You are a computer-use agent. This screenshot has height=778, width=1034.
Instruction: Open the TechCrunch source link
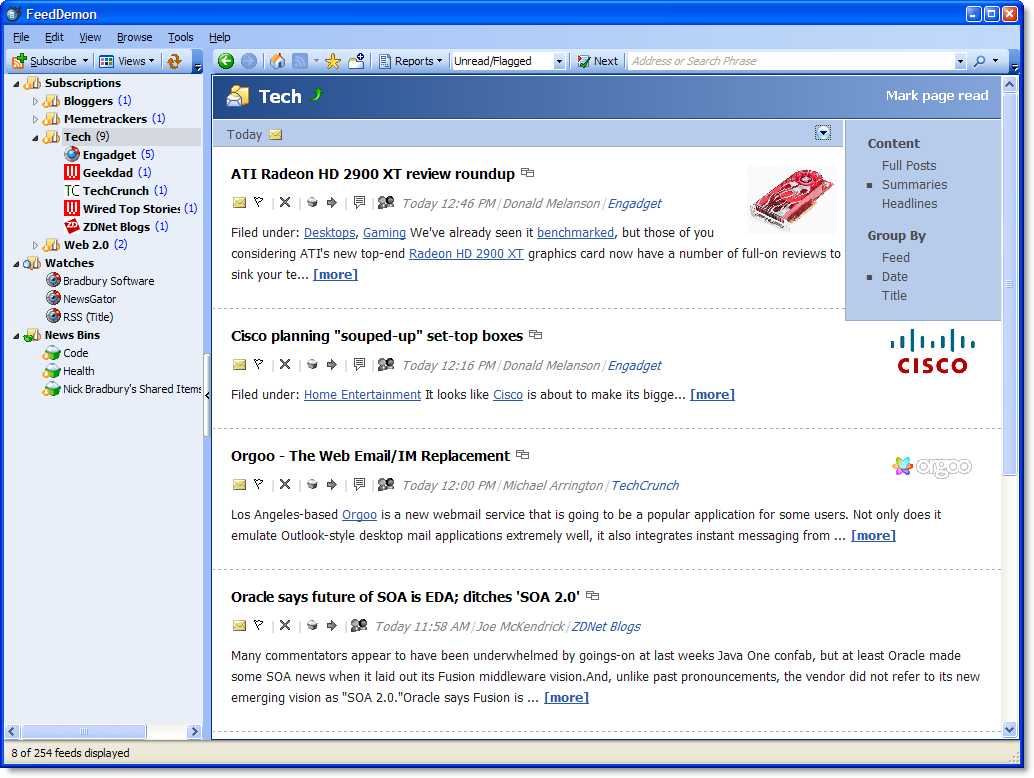645,486
